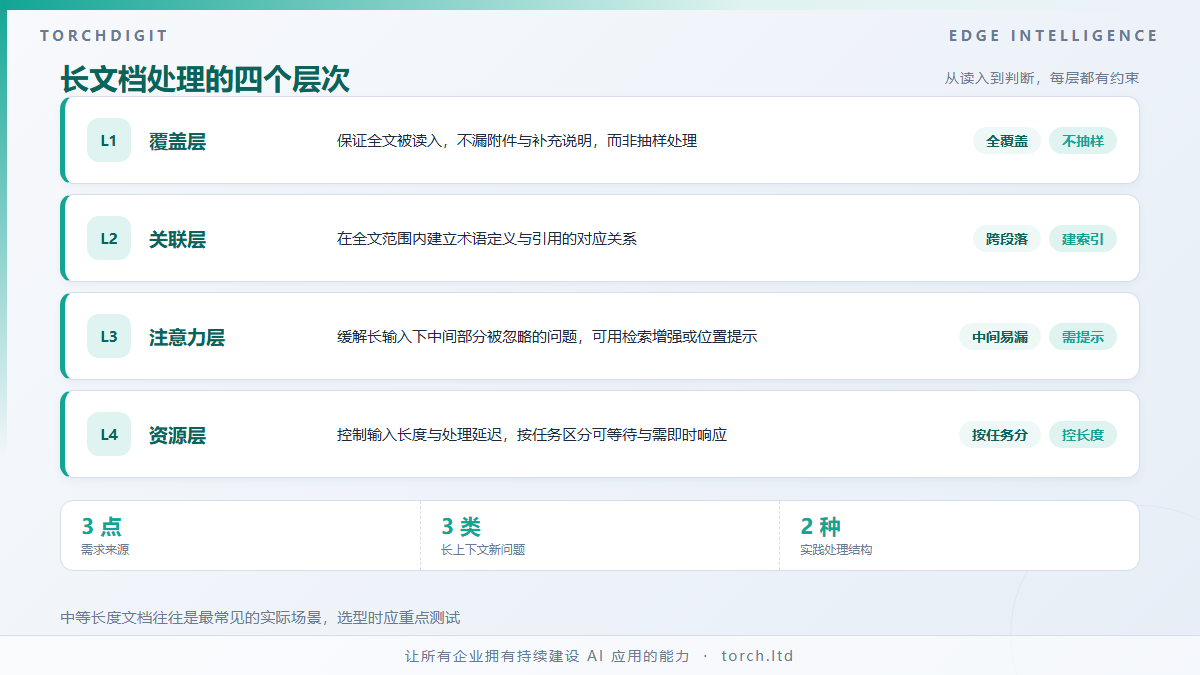
Task: Select the 建索引 tag
Action: pos(1083,239)
